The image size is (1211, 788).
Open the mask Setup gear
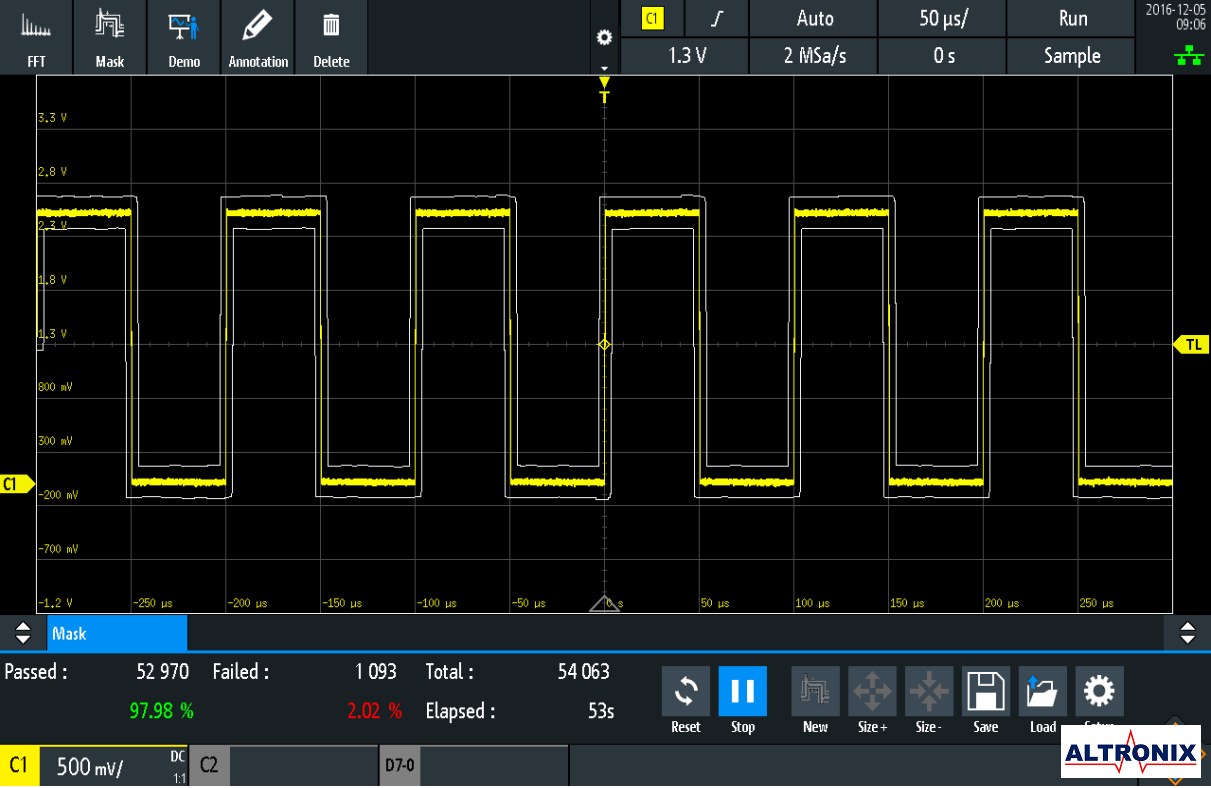(1100, 692)
